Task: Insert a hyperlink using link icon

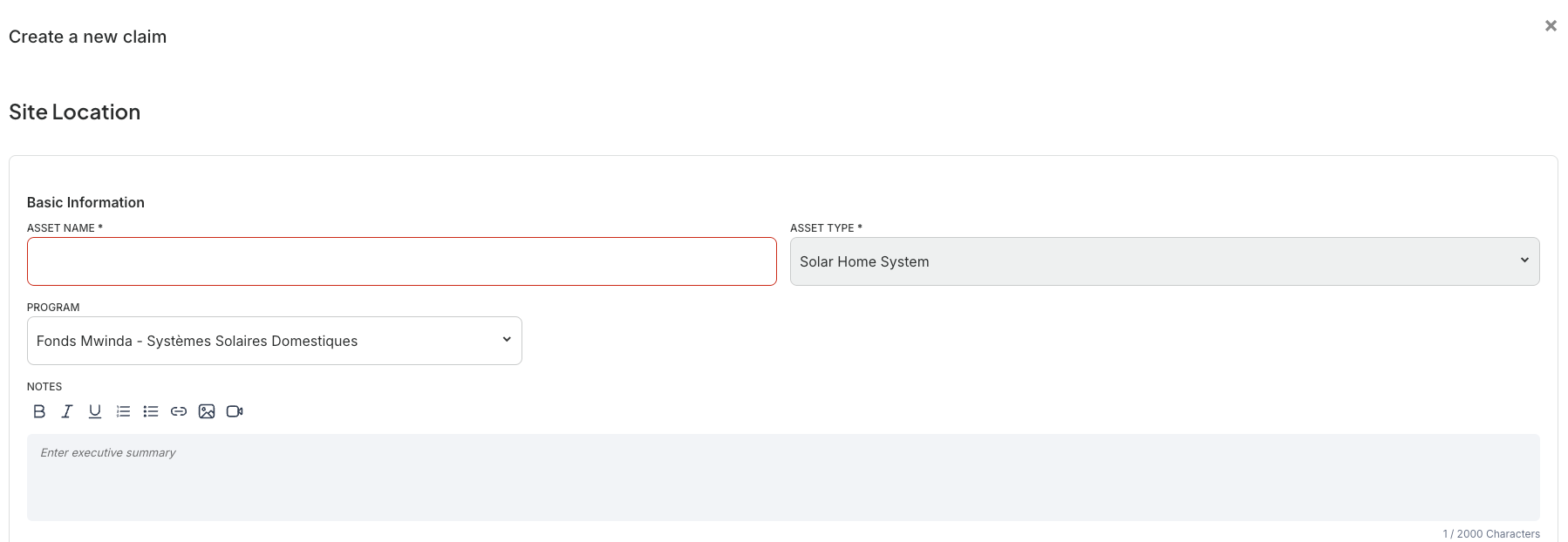Action: (x=179, y=411)
